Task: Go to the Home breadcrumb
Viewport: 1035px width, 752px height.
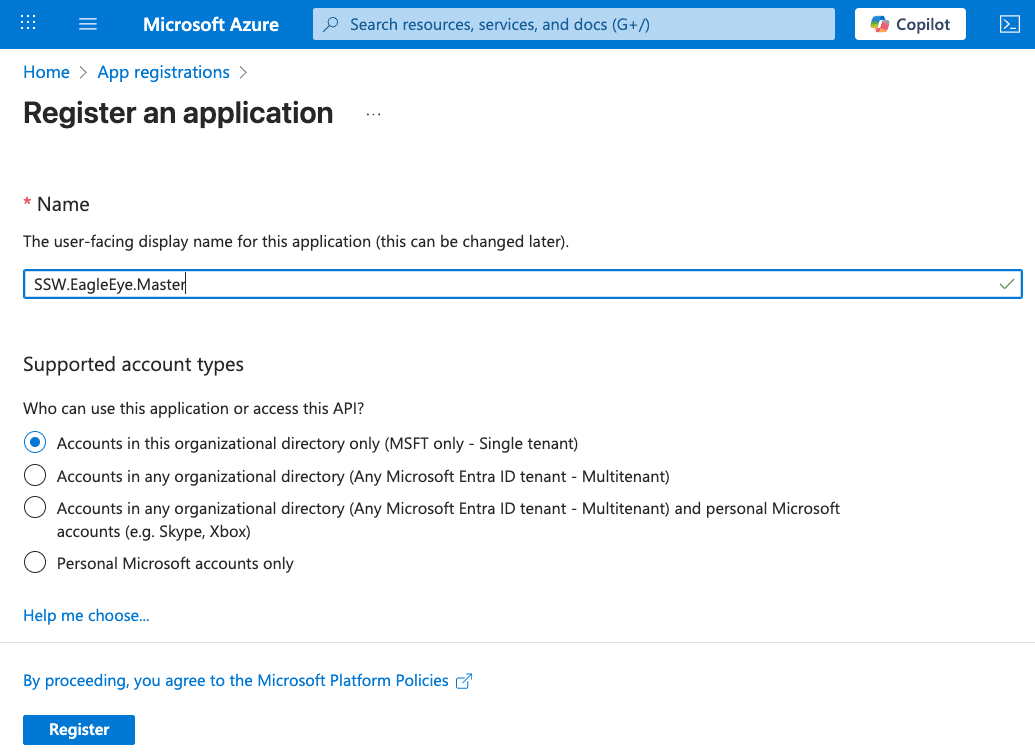Action: 46,72
